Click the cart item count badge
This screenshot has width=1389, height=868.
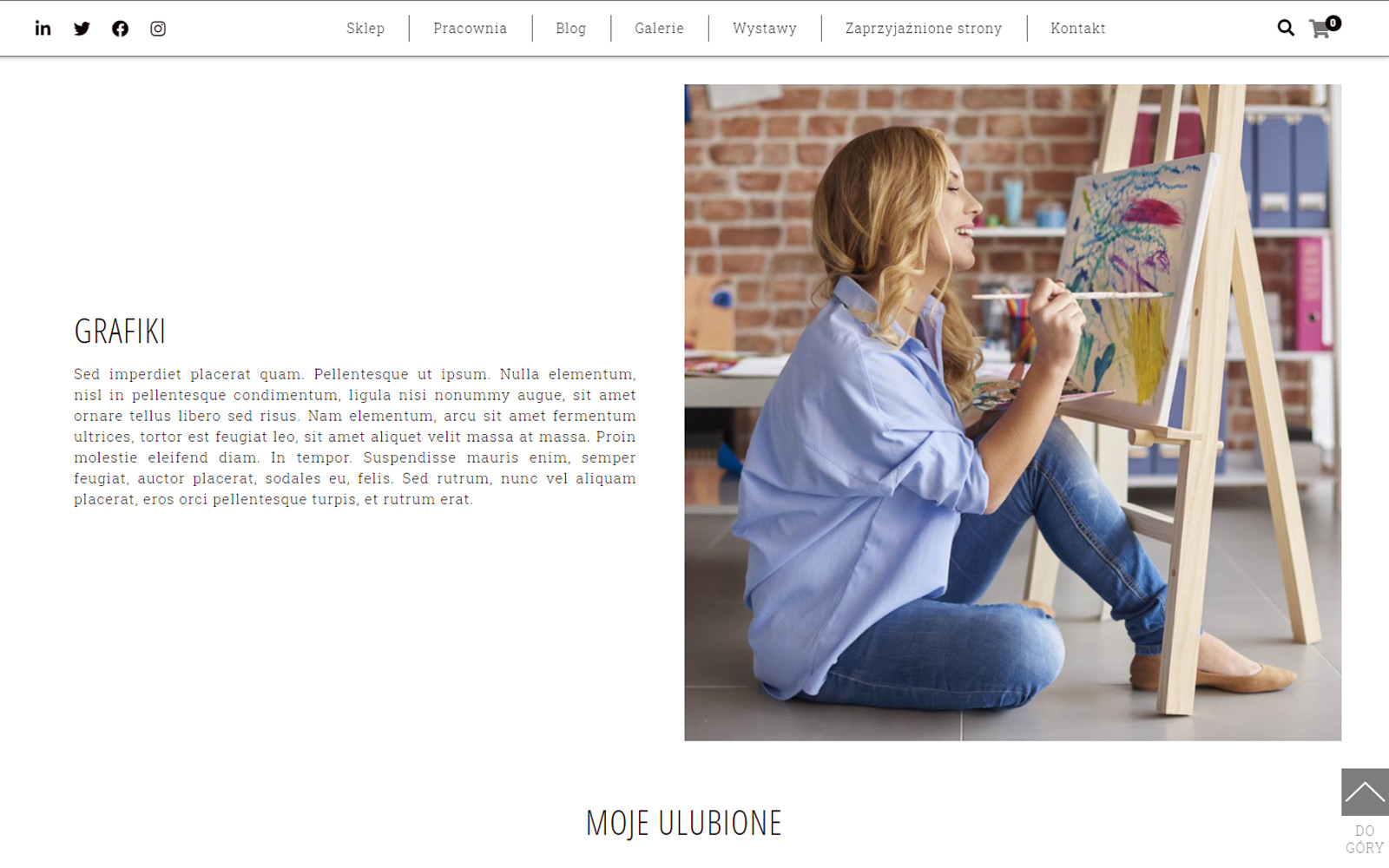[1333, 23]
